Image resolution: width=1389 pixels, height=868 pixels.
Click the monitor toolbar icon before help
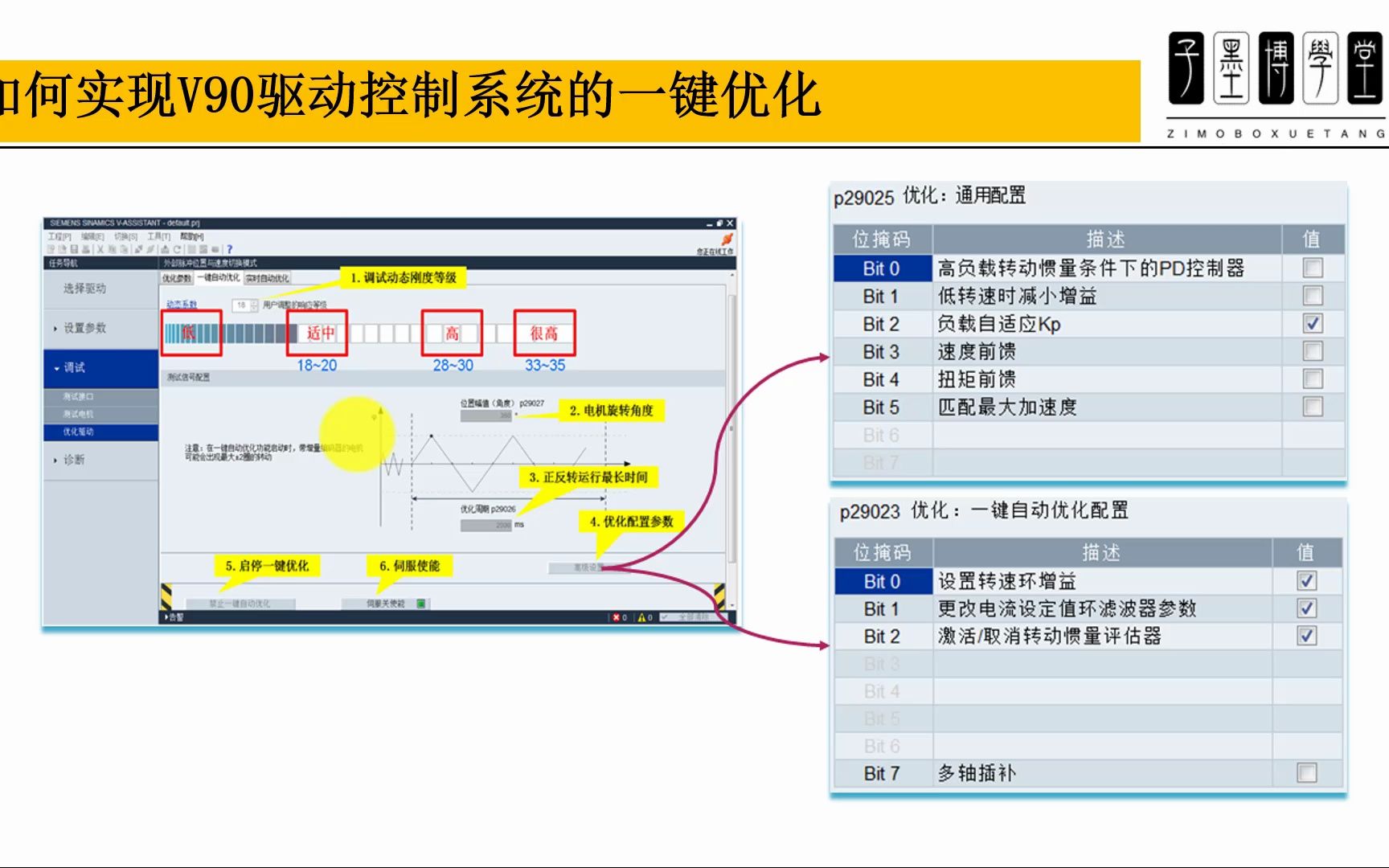point(215,249)
